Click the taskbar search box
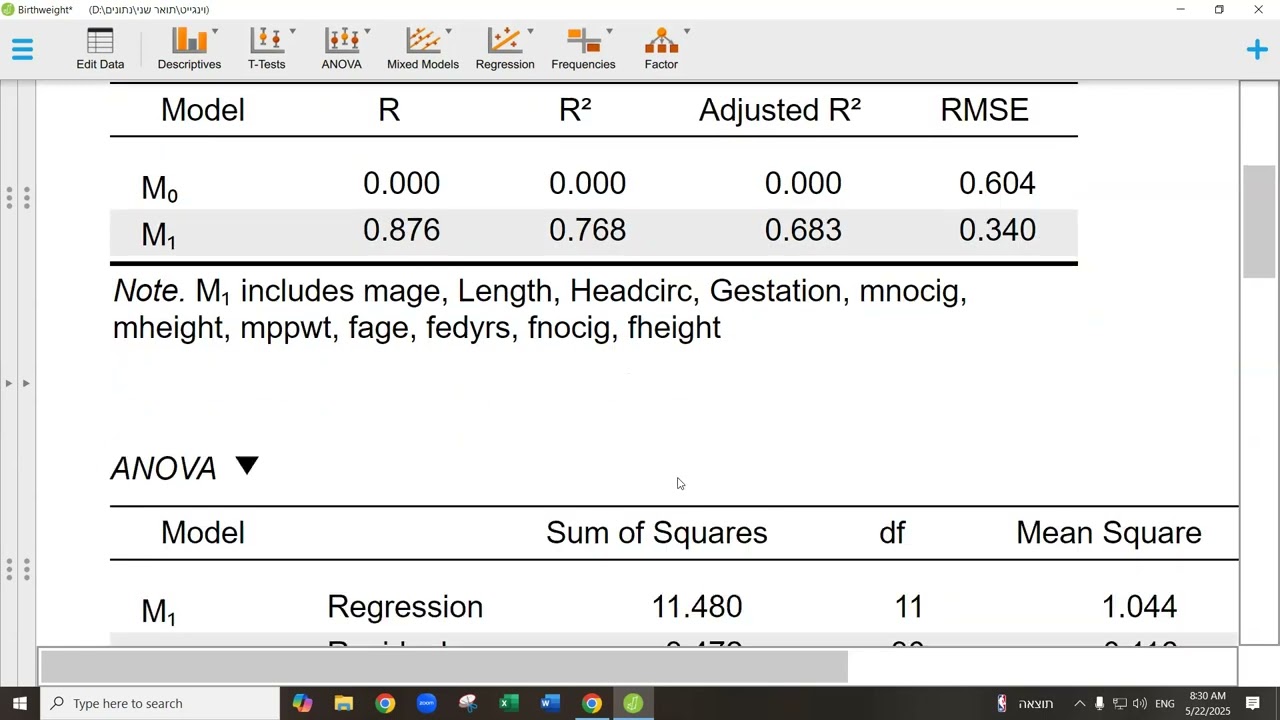Screen dimensions: 1280x720 [x=160, y=703]
